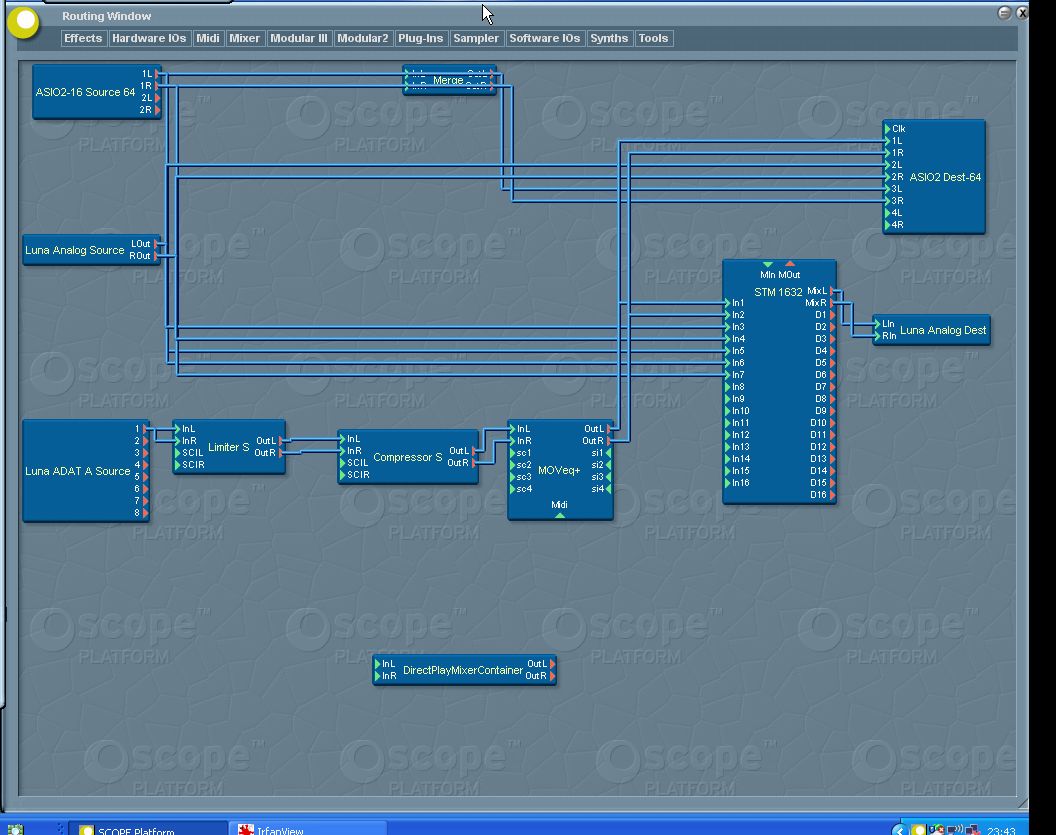
Task: Open the Hardware IOs menu
Action: tap(149, 38)
